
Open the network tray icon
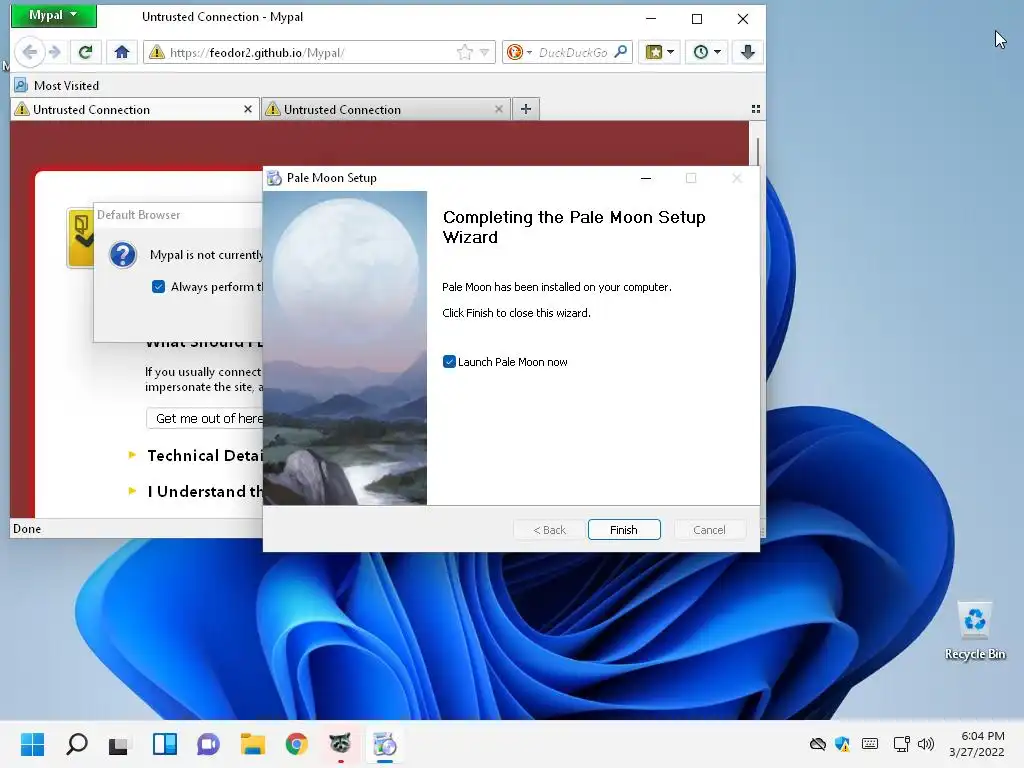click(901, 744)
